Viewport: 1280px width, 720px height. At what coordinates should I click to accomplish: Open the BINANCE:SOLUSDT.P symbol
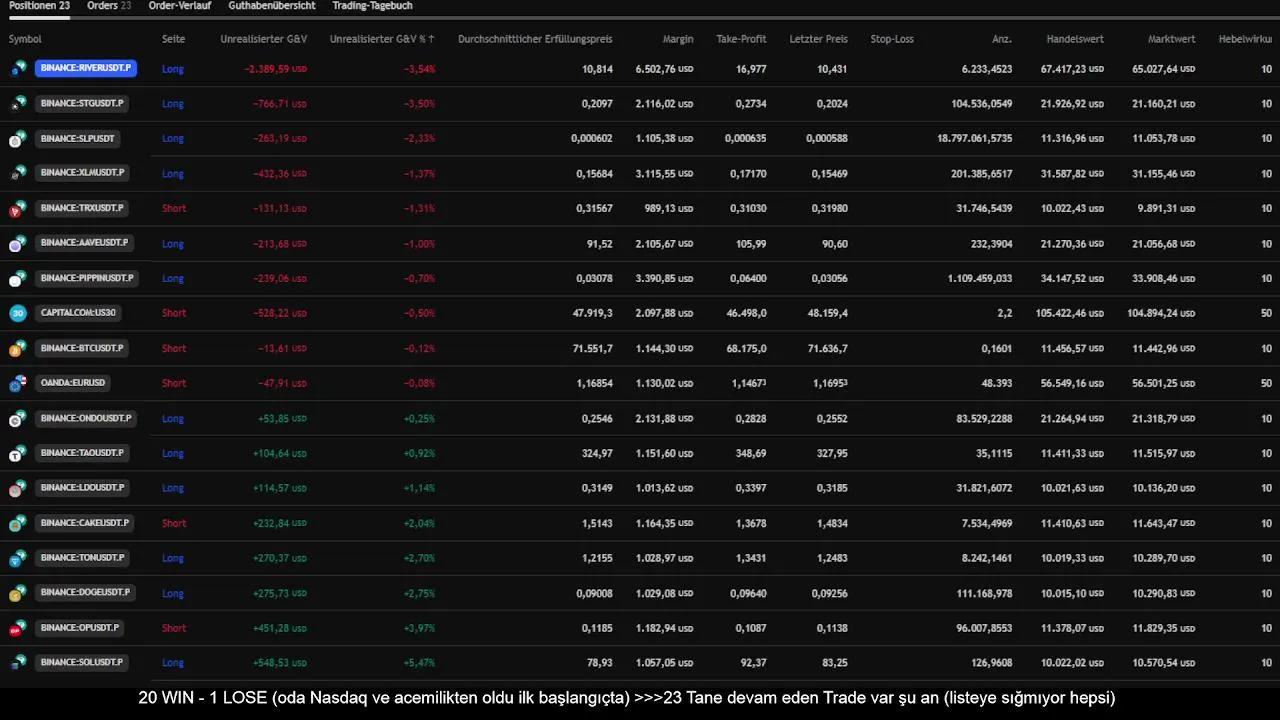pyautogui.click(x=83, y=662)
